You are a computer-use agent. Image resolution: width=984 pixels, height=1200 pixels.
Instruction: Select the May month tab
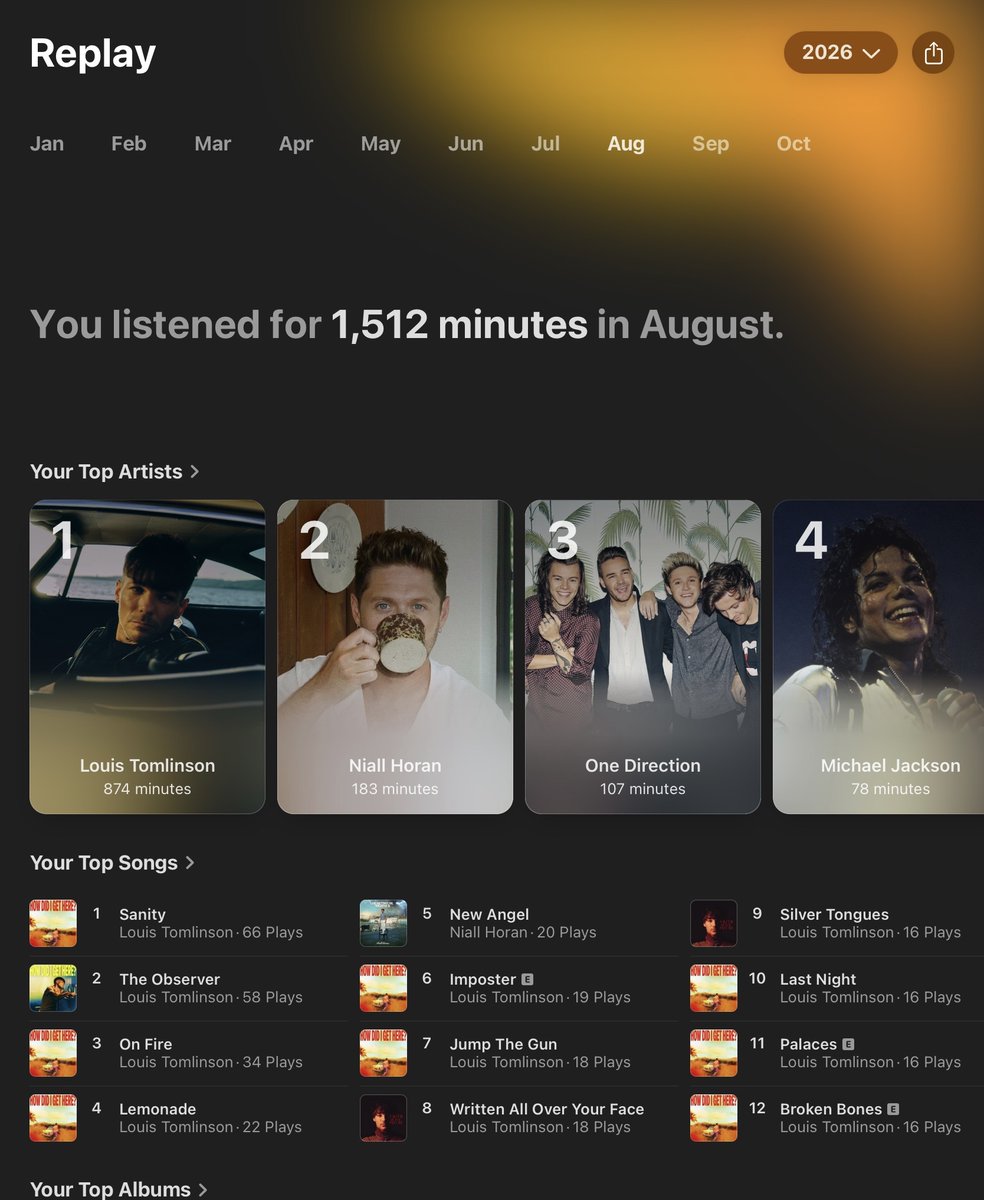[381, 143]
